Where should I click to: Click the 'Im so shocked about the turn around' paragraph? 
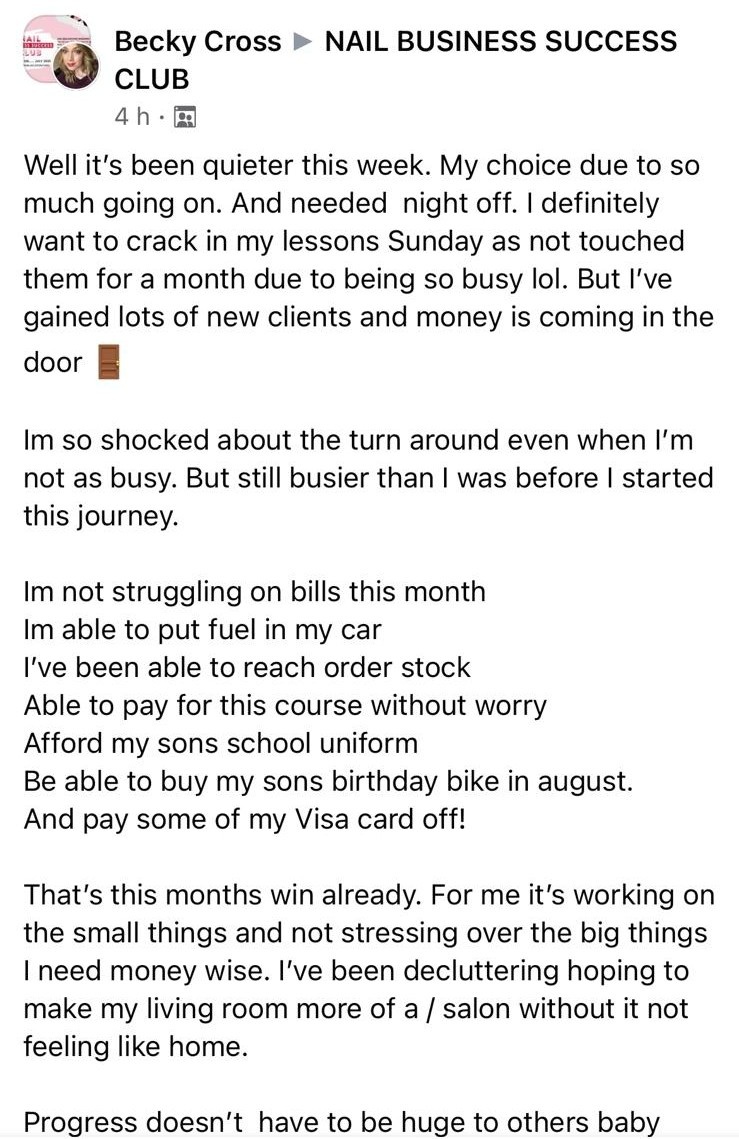(368, 477)
